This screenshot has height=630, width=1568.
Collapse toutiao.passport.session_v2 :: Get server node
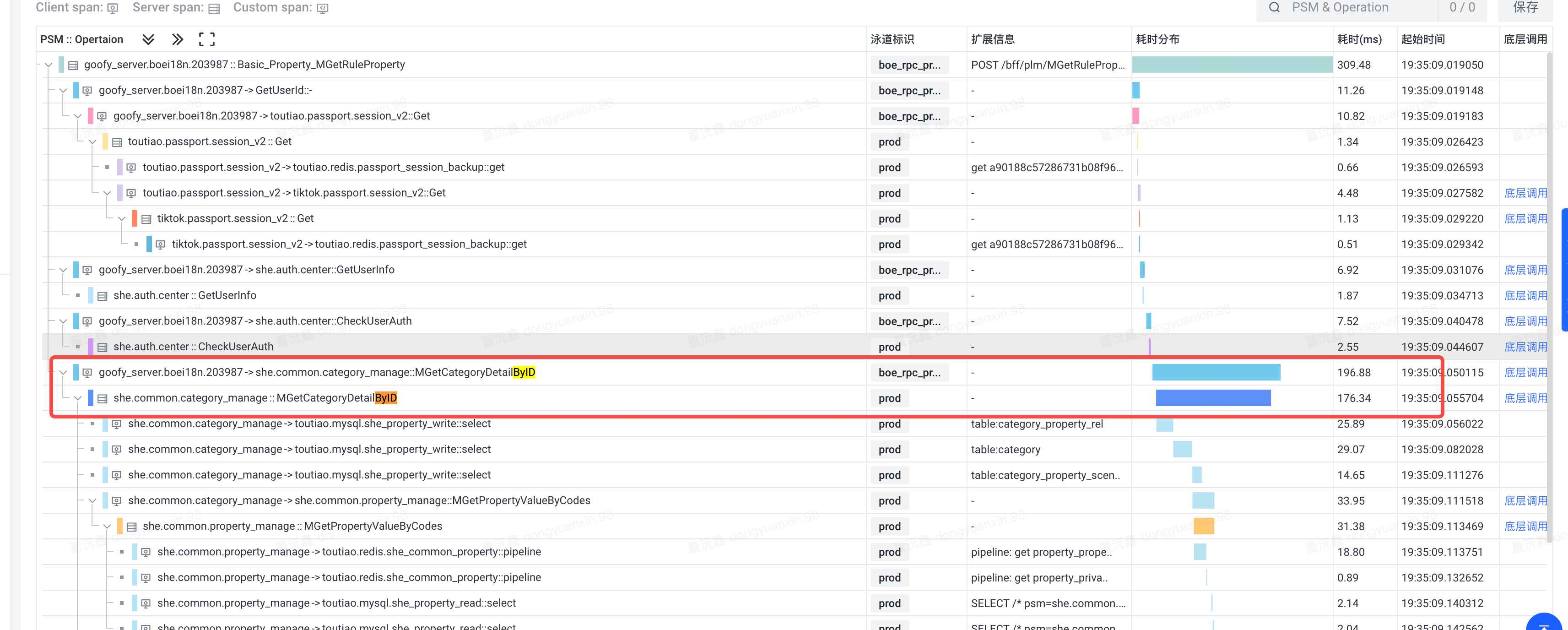92,142
